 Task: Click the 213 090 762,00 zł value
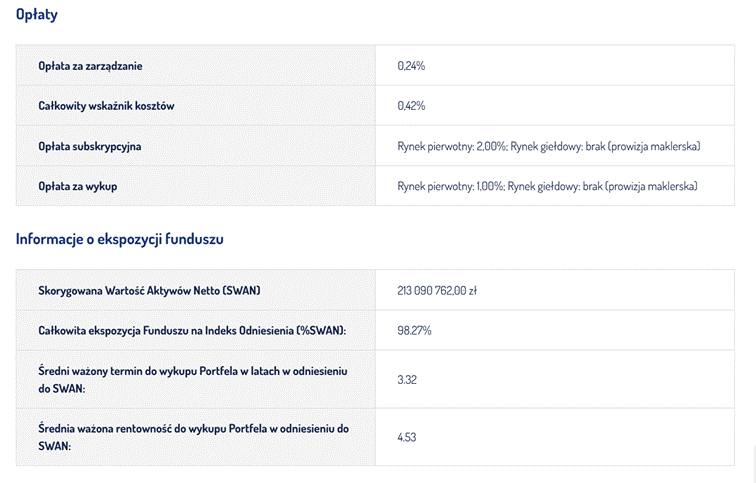pos(437,291)
